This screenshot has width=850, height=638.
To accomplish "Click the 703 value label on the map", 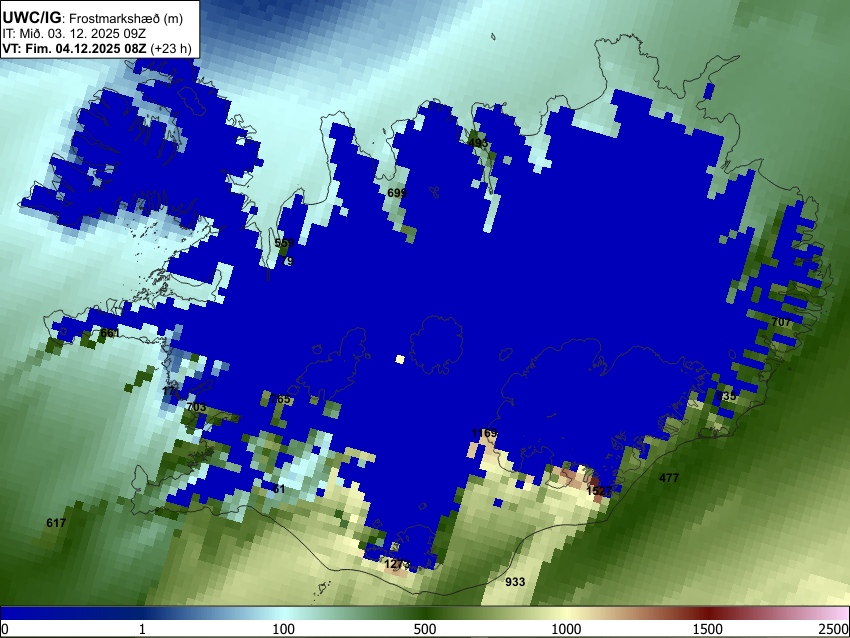I will click(x=196, y=407).
